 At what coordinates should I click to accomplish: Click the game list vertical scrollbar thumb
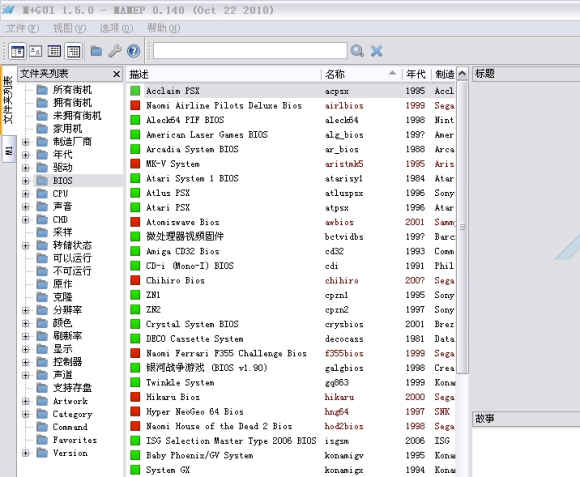(x=462, y=228)
